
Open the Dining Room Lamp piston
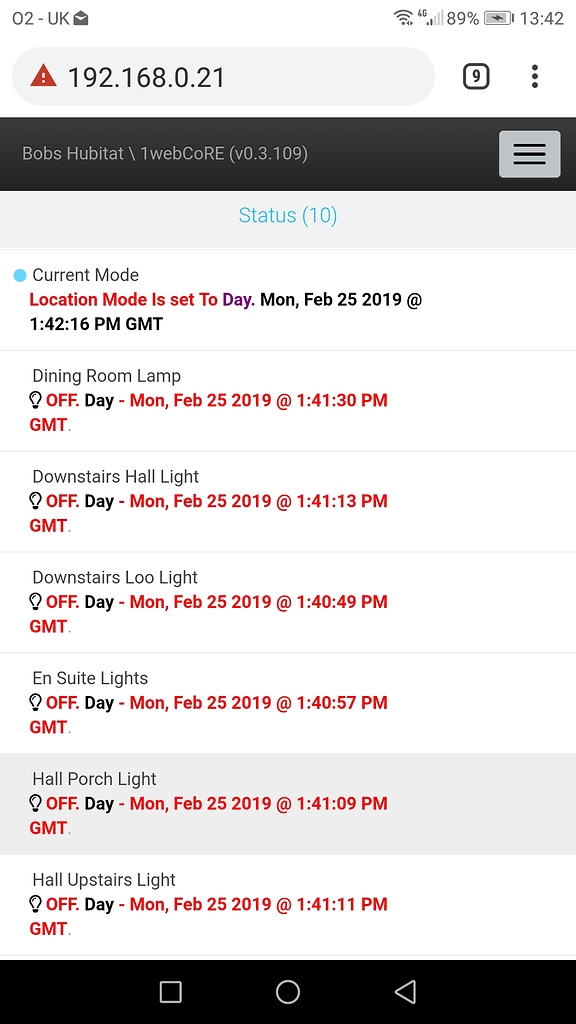point(288,401)
